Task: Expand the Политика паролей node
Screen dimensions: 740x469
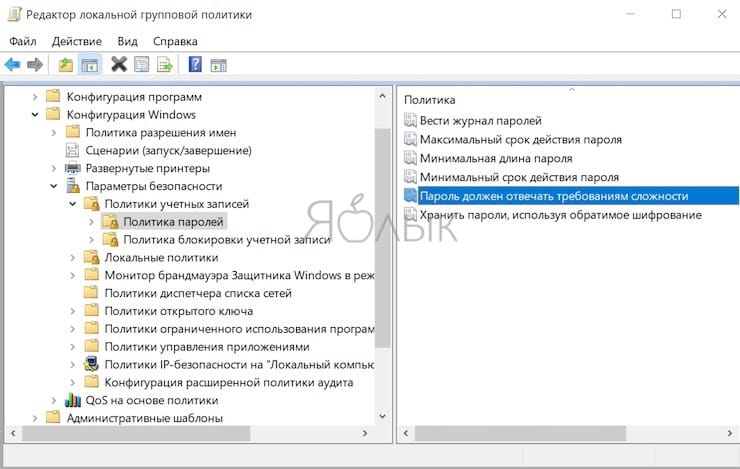Action: (92, 222)
